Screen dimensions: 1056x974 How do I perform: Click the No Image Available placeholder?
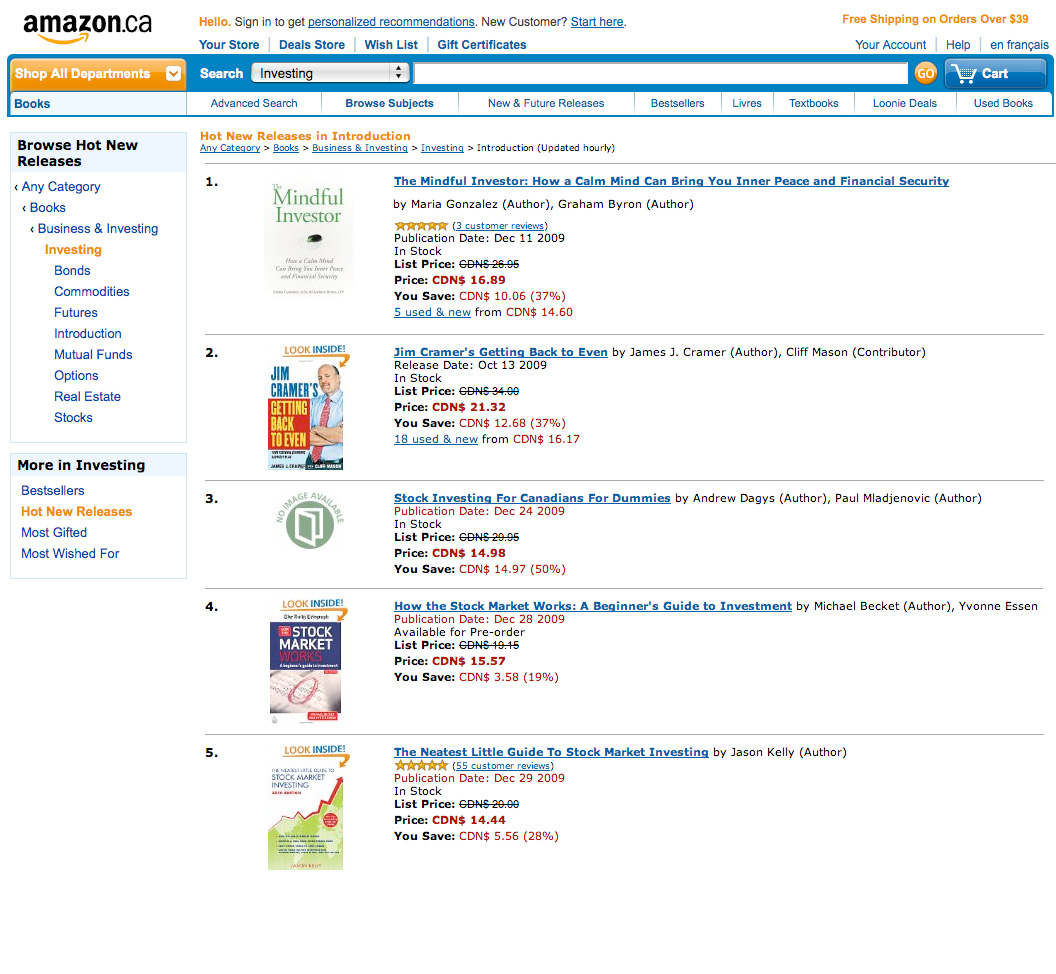pyautogui.click(x=309, y=522)
